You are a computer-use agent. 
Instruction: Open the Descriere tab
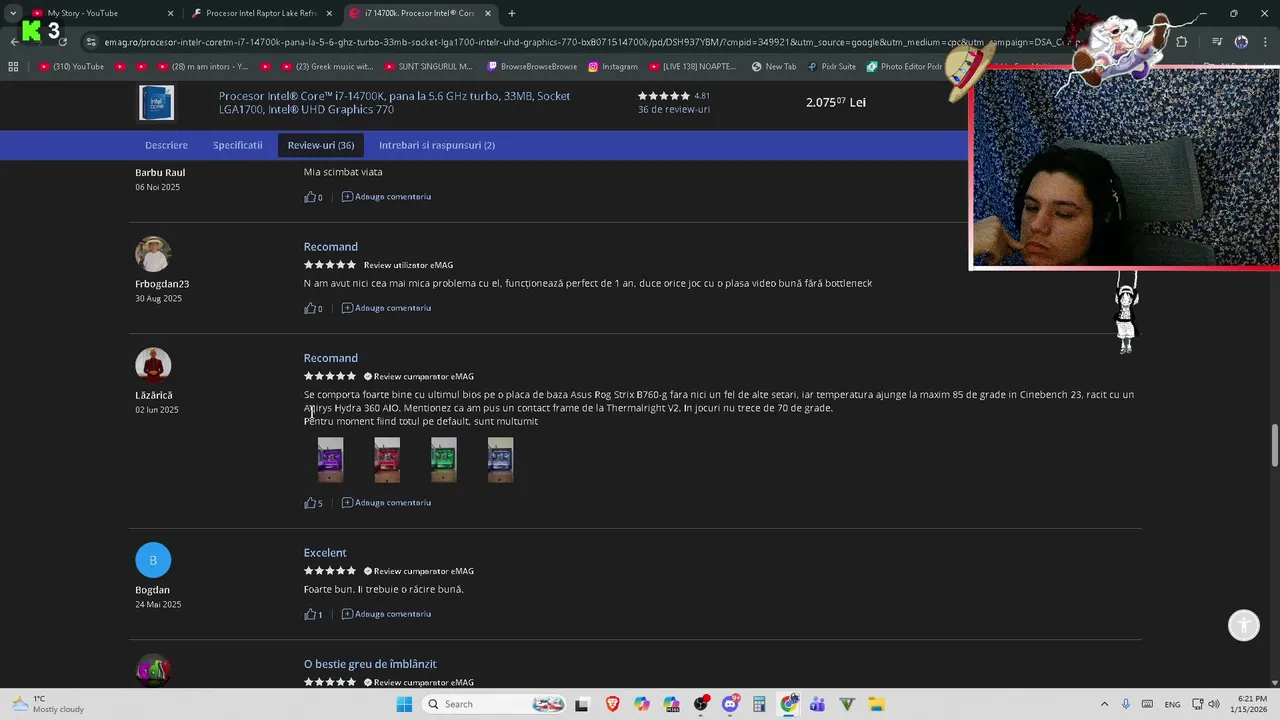pyautogui.click(x=166, y=145)
